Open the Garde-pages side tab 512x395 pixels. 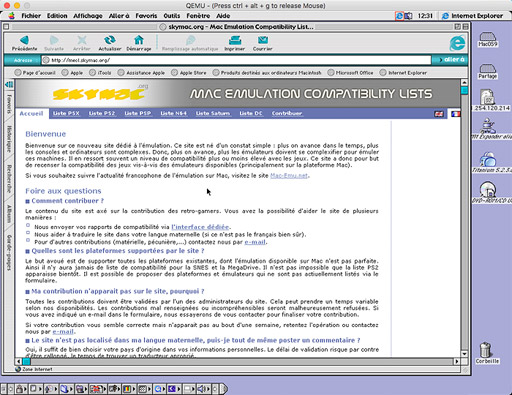point(9,252)
